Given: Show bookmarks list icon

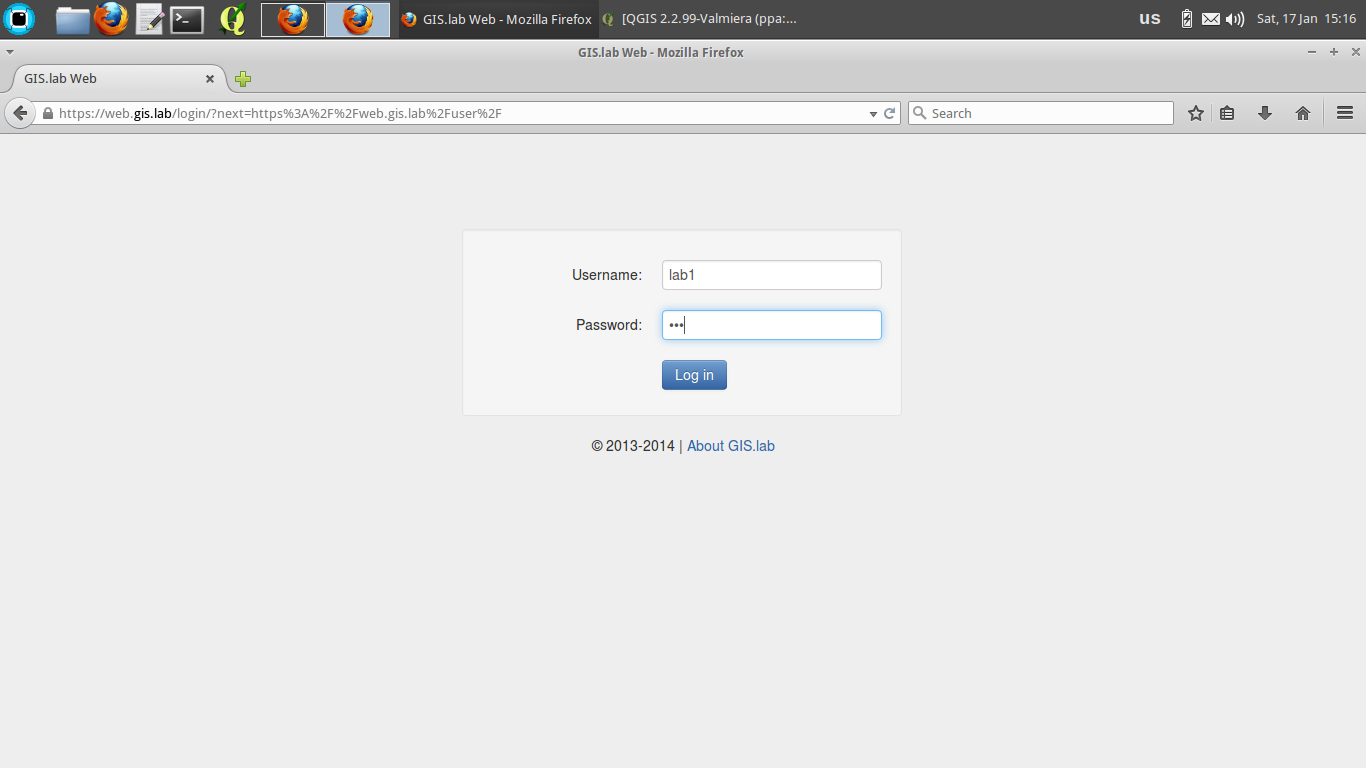Looking at the screenshot, I should coord(1227,113).
